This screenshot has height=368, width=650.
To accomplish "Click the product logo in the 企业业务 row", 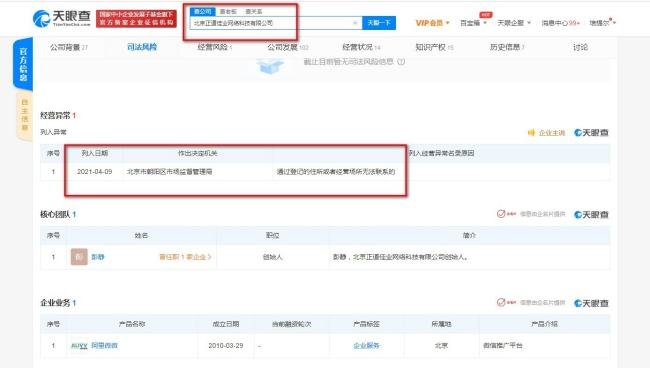I will [x=79, y=346].
